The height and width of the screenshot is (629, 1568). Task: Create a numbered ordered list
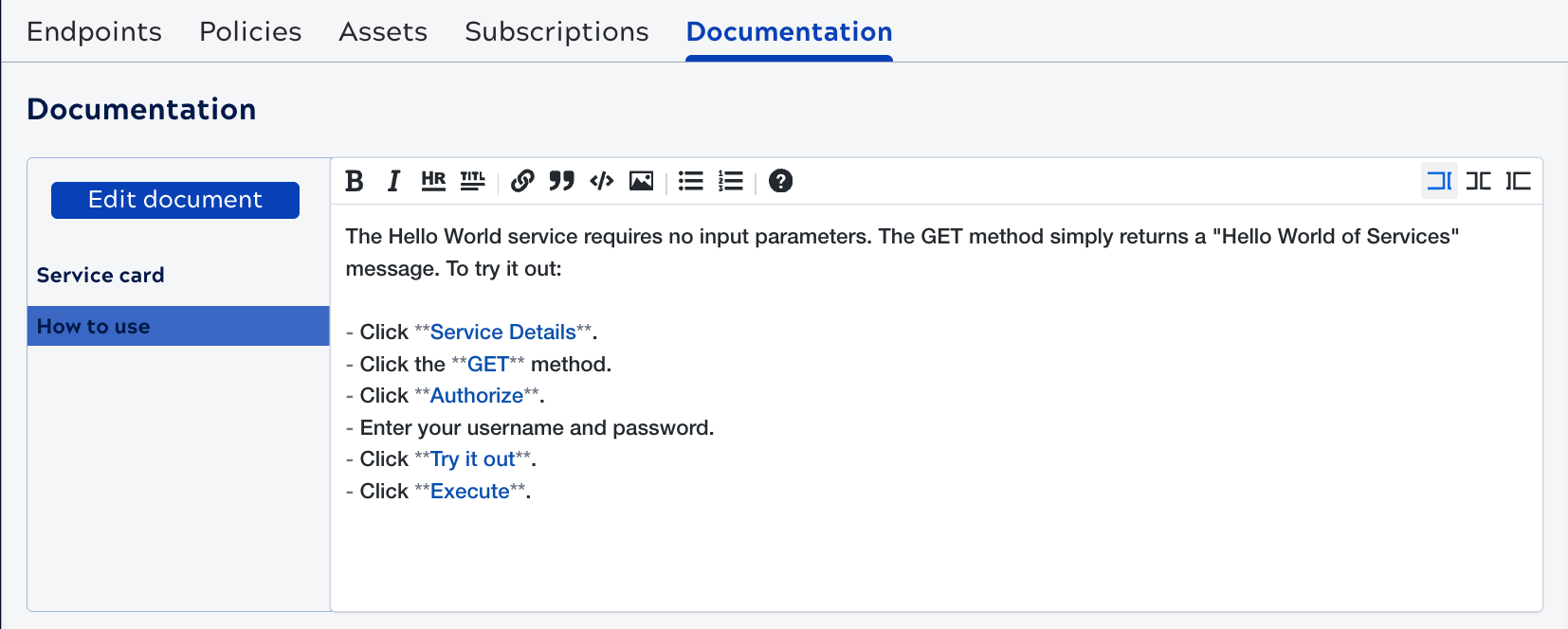pos(730,181)
